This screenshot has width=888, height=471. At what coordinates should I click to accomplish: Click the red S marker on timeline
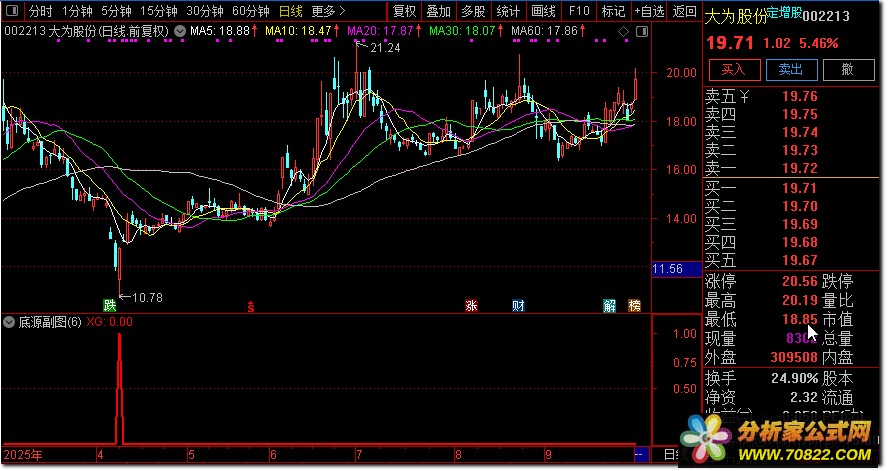(251, 305)
